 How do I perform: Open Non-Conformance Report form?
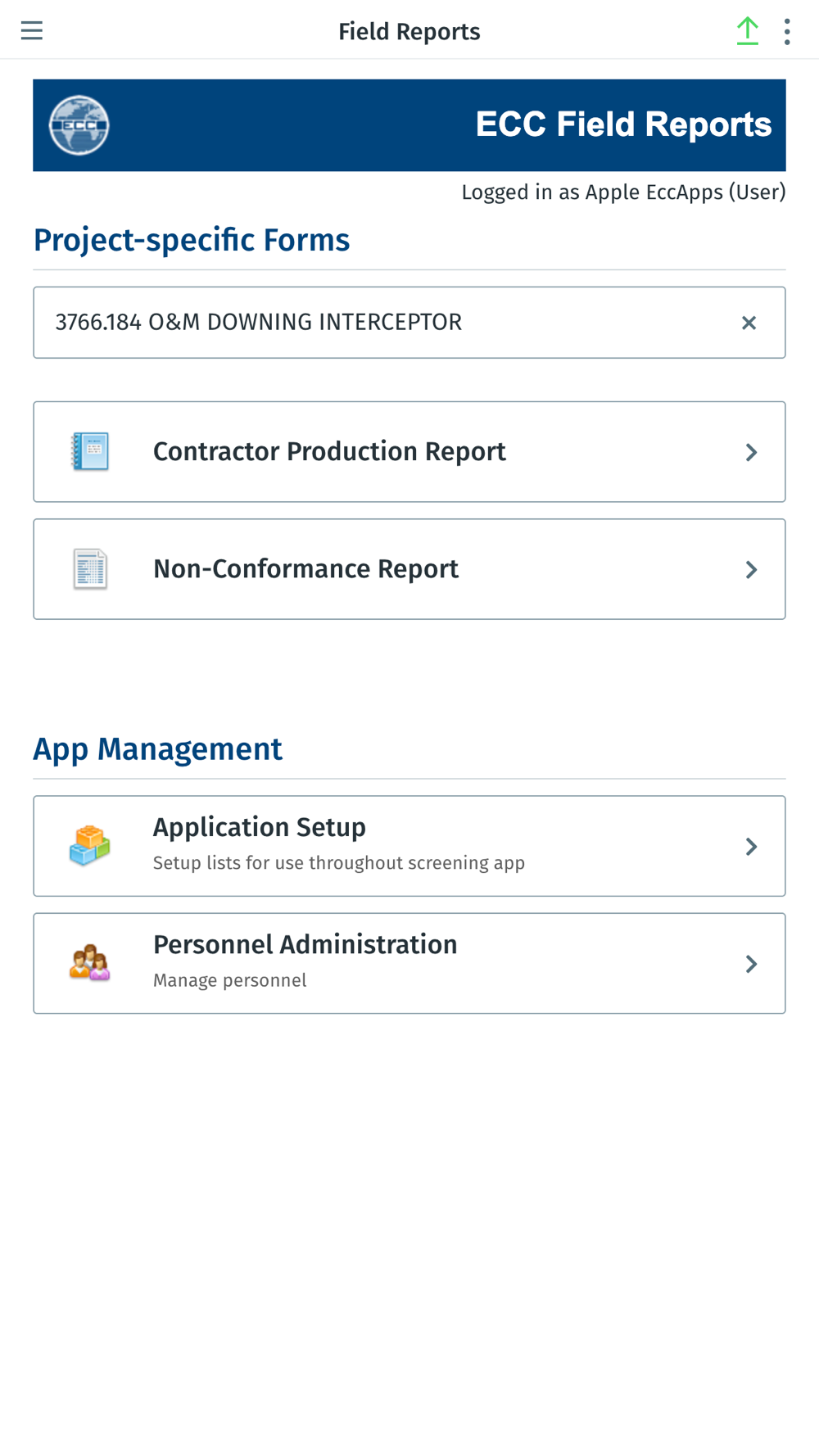pyautogui.click(x=305, y=569)
